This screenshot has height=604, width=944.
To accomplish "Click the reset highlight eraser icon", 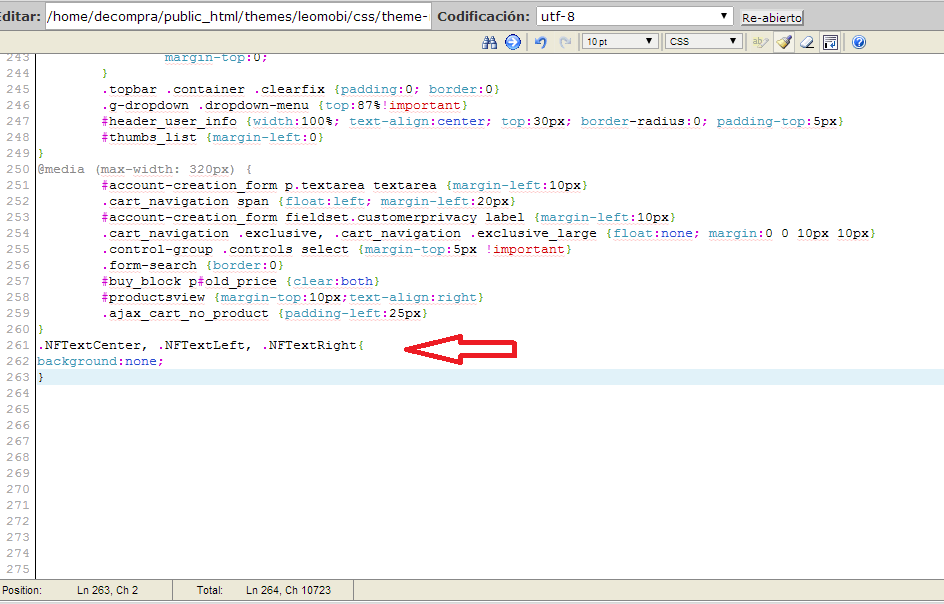I will (x=807, y=42).
